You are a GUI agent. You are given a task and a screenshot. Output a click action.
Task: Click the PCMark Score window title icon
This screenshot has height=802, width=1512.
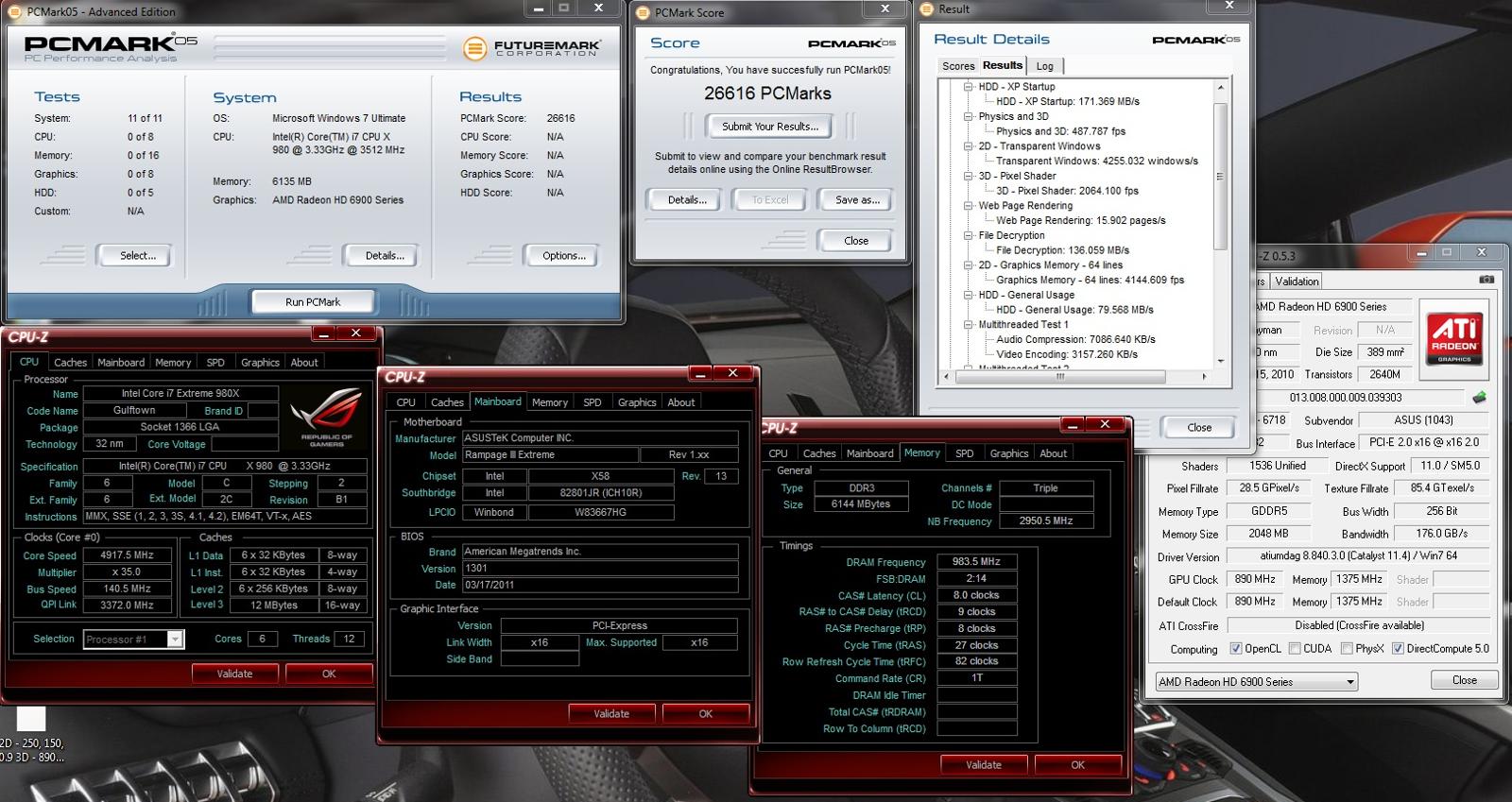click(643, 12)
